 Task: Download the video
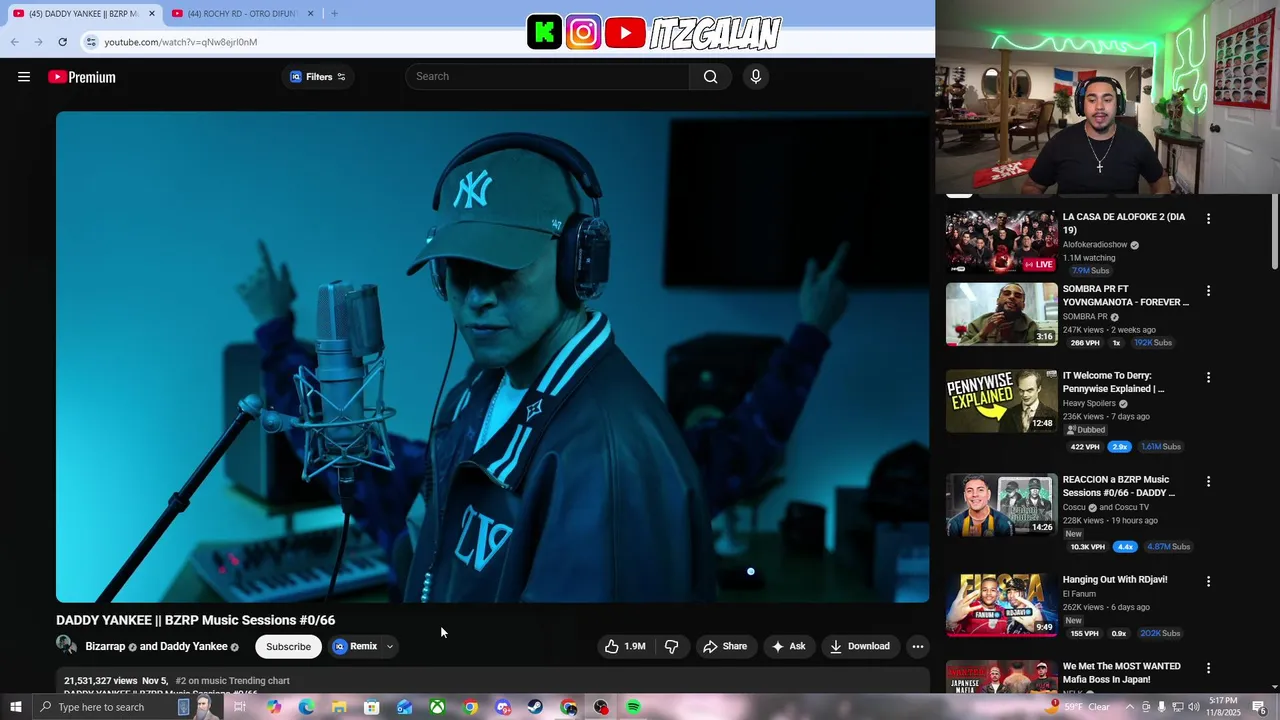(x=860, y=646)
